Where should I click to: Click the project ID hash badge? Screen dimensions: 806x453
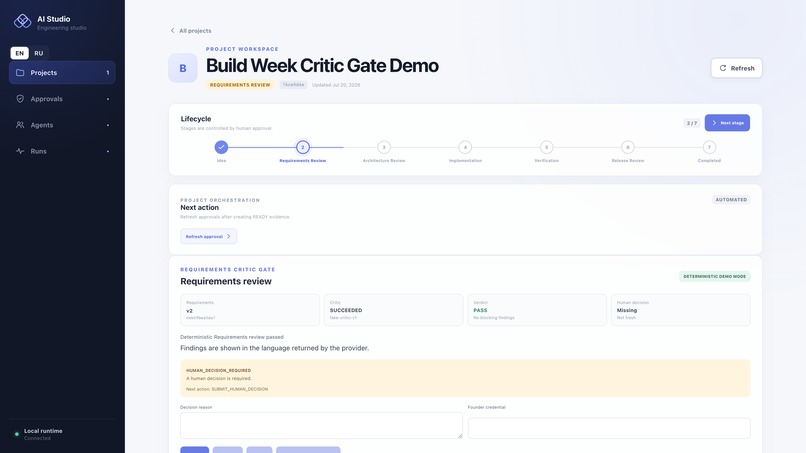click(x=293, y=85)
